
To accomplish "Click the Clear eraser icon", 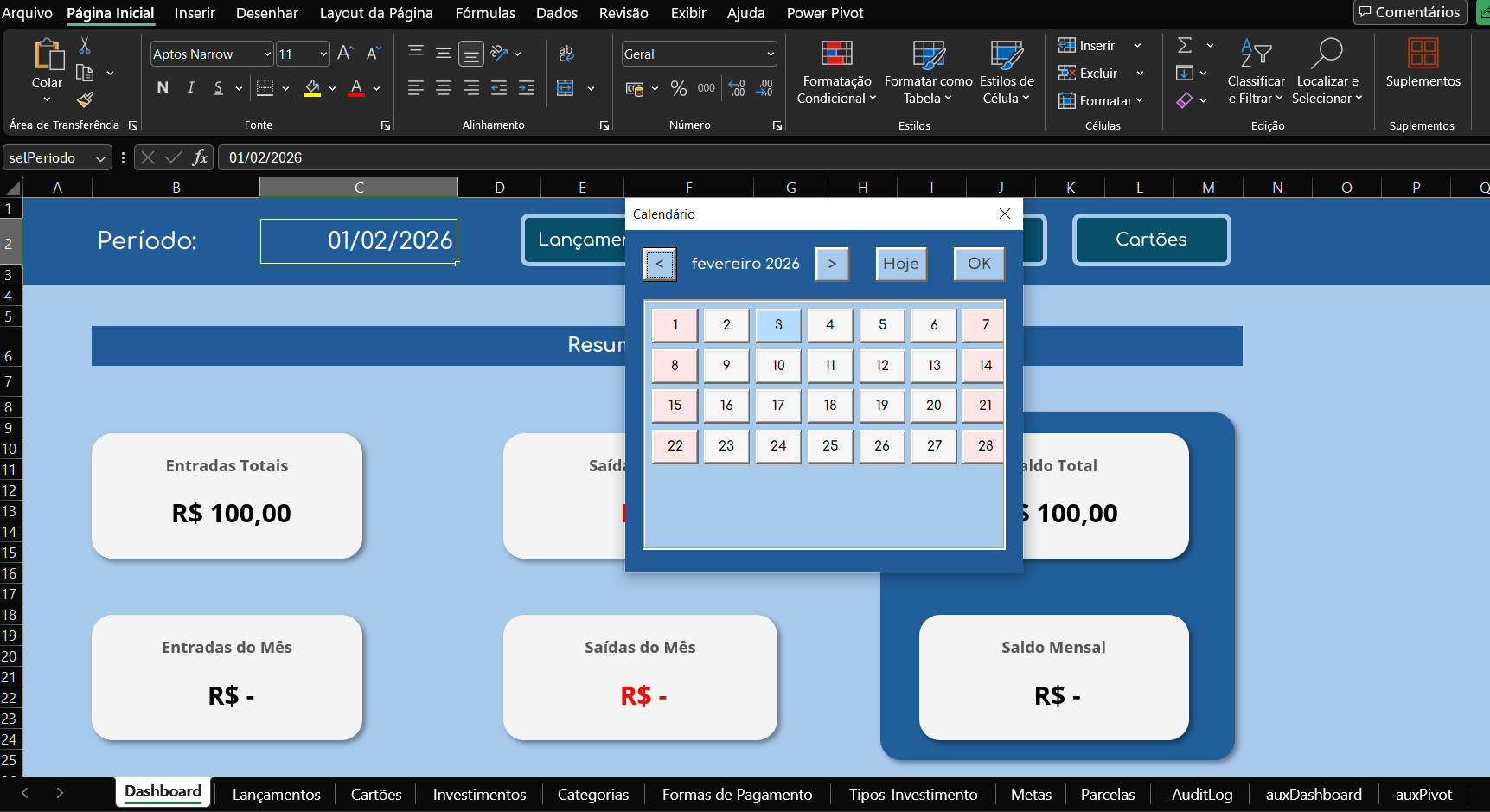I will click(1185, 100).
